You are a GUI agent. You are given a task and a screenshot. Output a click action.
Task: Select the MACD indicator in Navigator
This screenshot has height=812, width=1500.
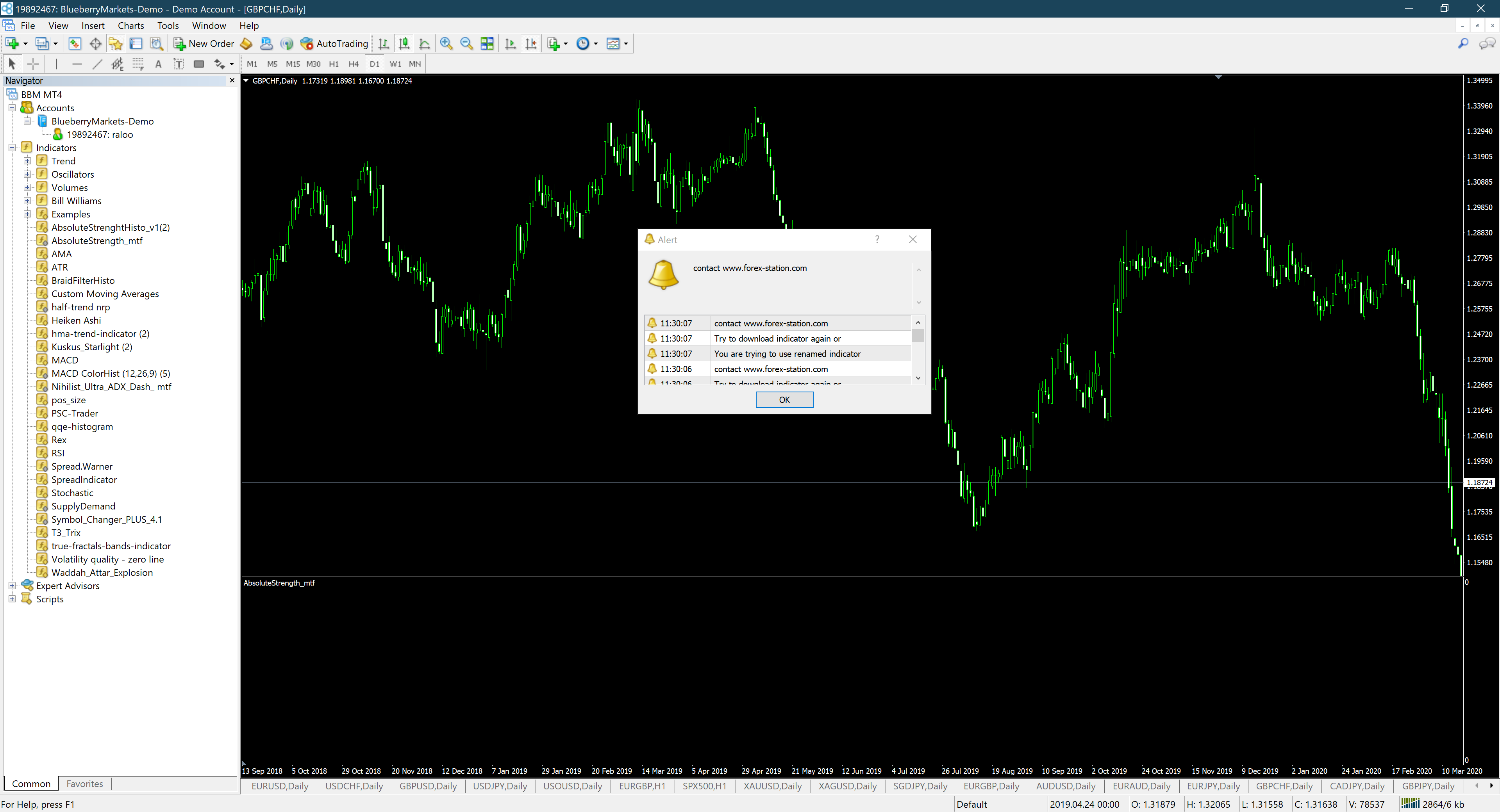[x=64, y=360]
